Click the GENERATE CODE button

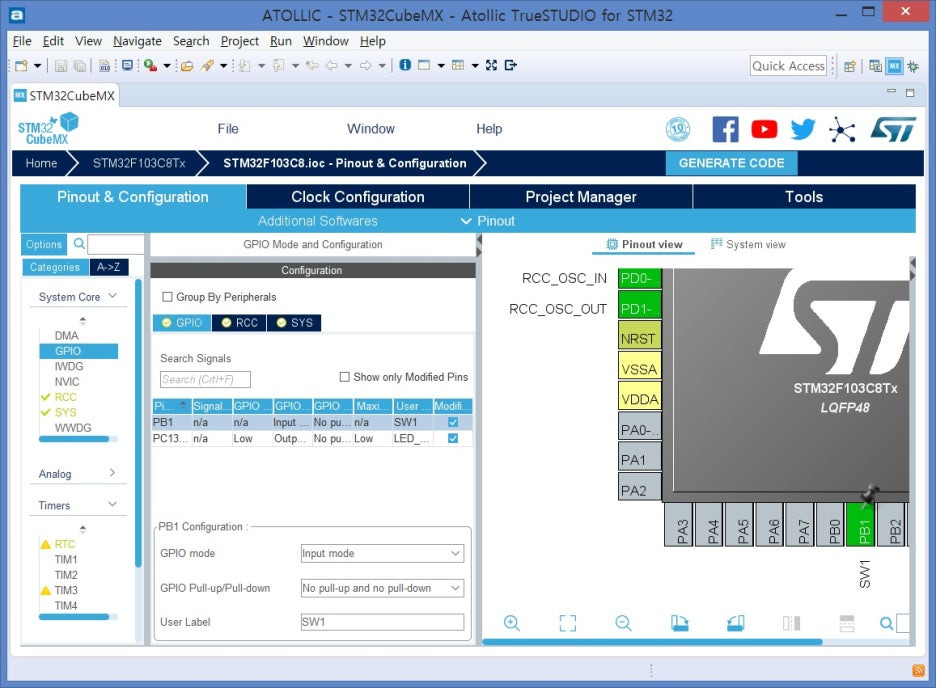(x=731, y=163)
